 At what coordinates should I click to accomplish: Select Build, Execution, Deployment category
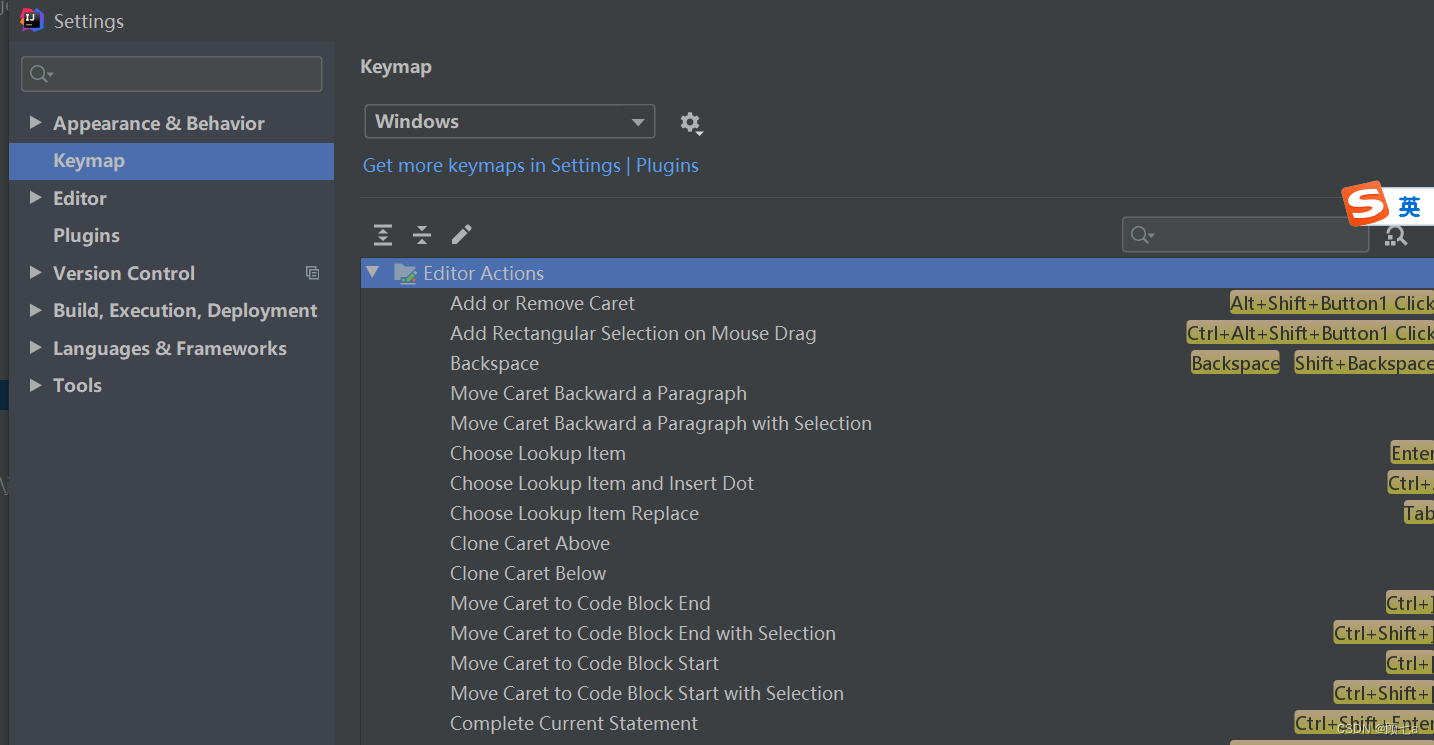(x=185, y=310)
